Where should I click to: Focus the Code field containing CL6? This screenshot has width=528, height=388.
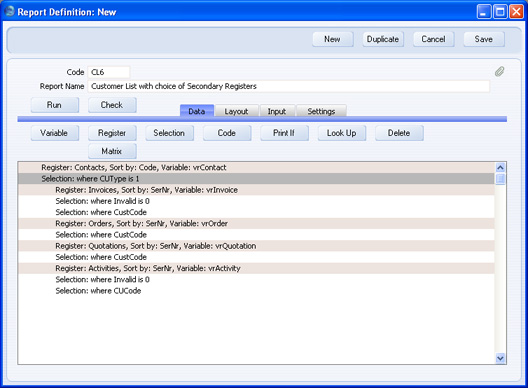click(108, 72)
